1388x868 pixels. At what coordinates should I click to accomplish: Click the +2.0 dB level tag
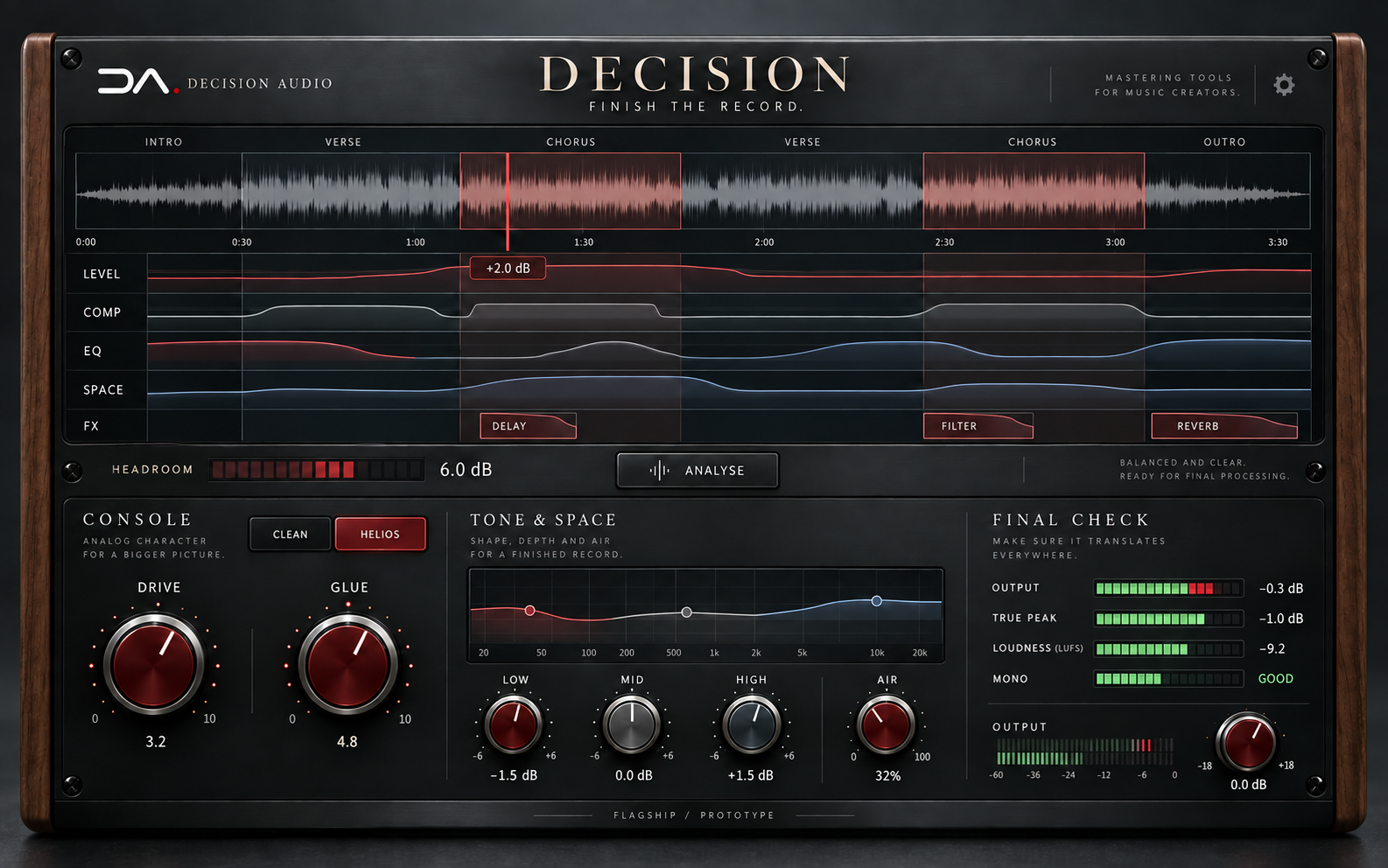[x=508, y=269]
